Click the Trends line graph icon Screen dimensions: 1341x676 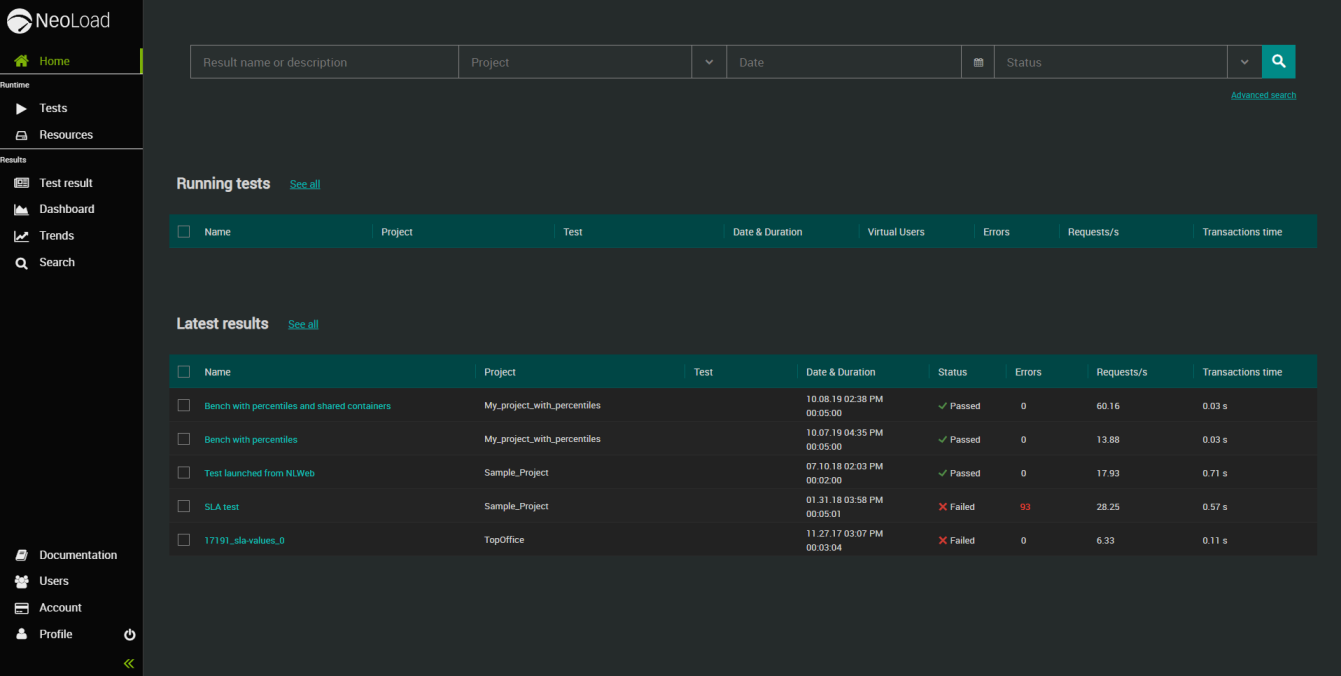click(x=21, y=236)
